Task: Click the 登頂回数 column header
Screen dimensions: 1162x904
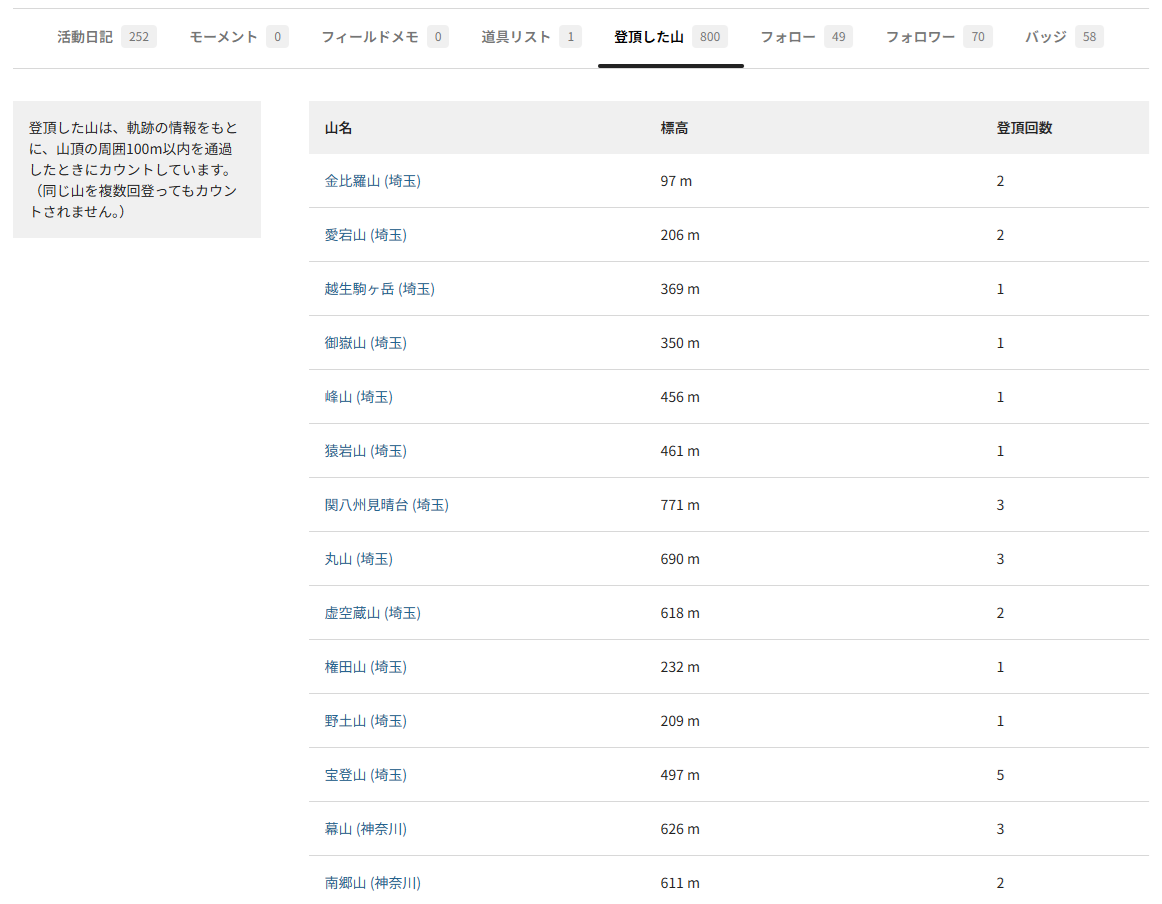Action: pos(1024,128)
